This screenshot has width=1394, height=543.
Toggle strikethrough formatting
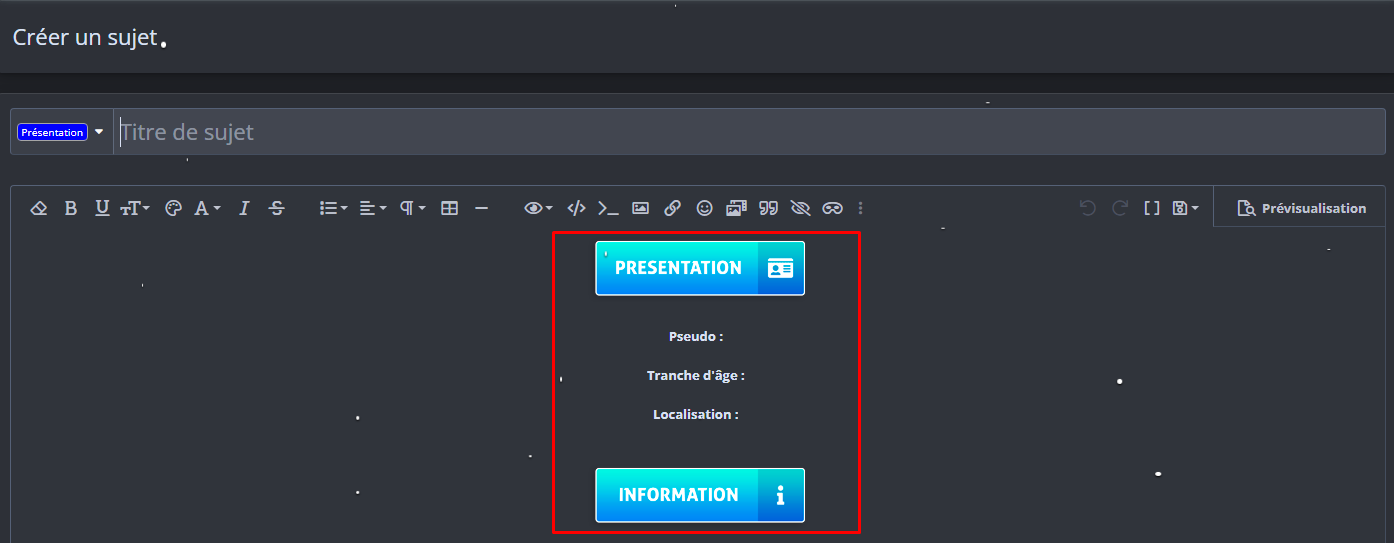point(277,208)
